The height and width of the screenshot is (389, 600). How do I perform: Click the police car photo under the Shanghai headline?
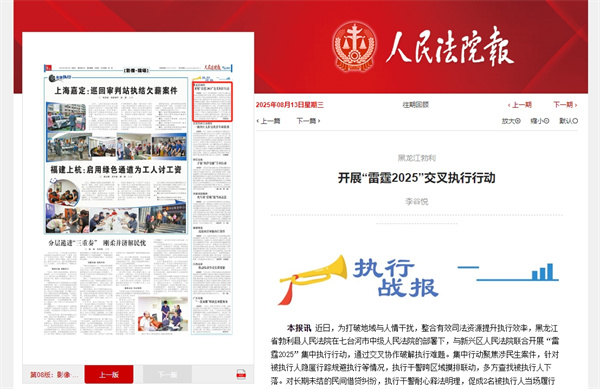click(x=66, y=117)
